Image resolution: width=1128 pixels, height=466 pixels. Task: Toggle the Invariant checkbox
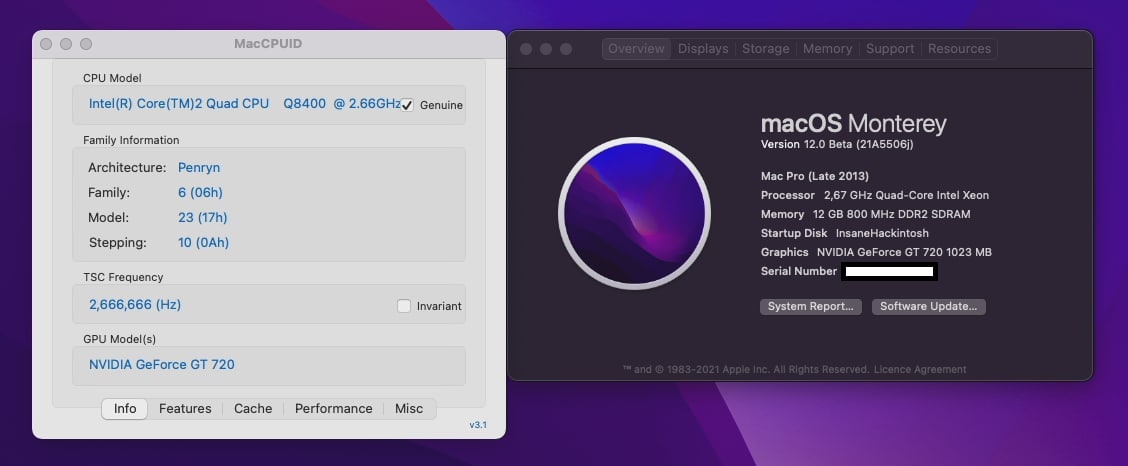[404, 306]
